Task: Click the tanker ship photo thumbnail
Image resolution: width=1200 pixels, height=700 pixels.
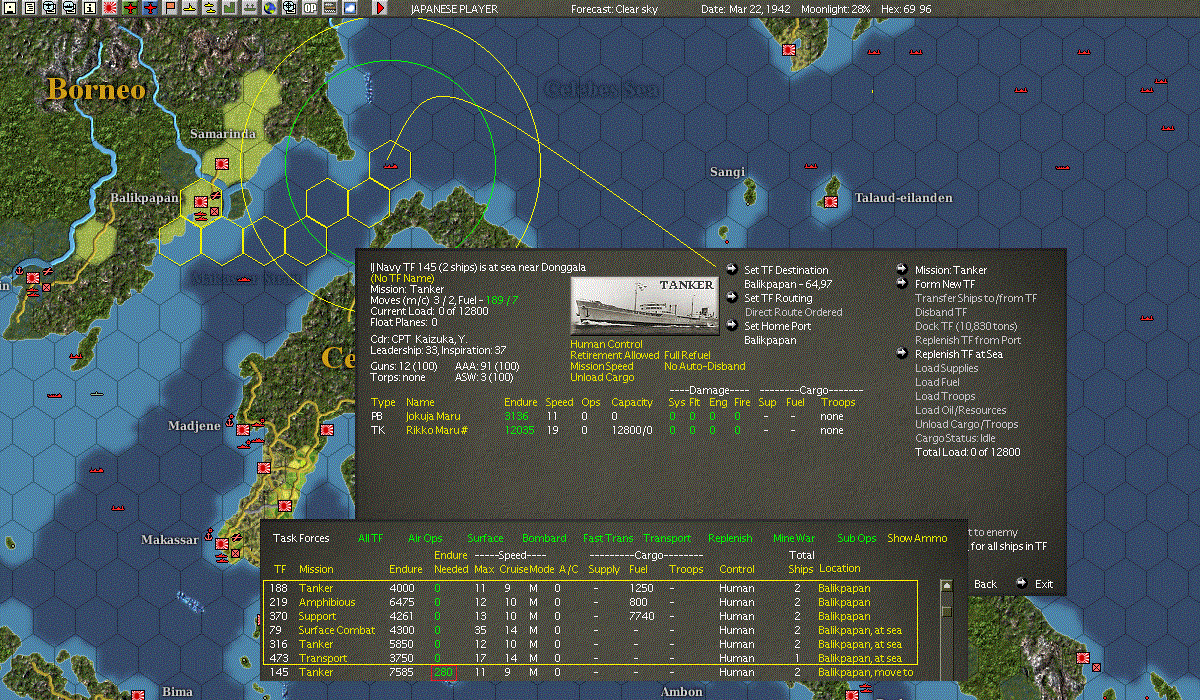Action: 644,305
